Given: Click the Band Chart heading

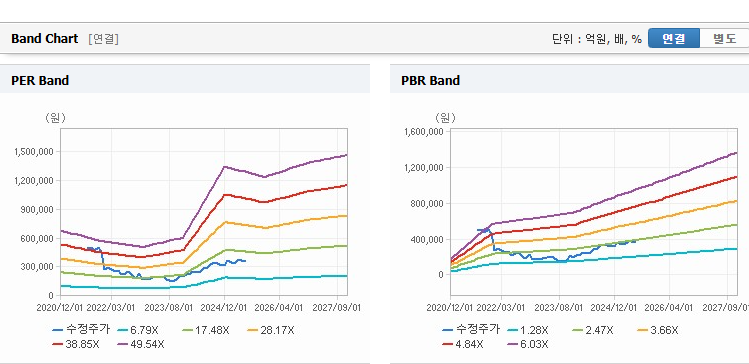Looking at the screenshot, I should (44, 39).
